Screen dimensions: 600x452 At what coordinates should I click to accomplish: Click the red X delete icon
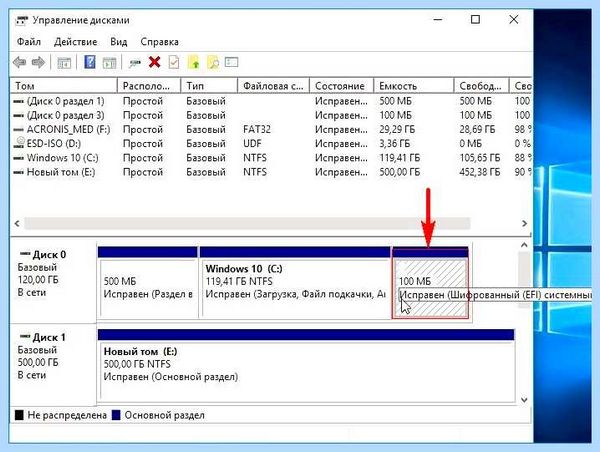(155, 62)
